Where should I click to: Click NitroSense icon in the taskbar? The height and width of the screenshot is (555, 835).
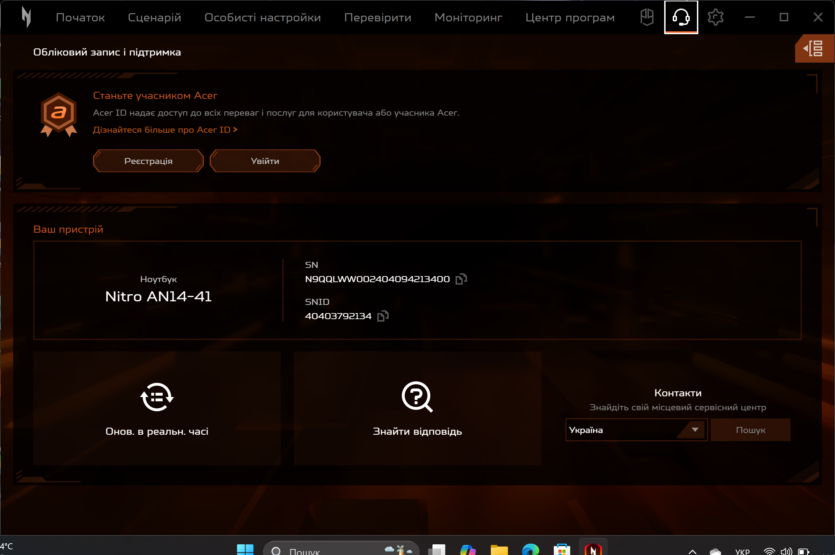pos(593,549)
